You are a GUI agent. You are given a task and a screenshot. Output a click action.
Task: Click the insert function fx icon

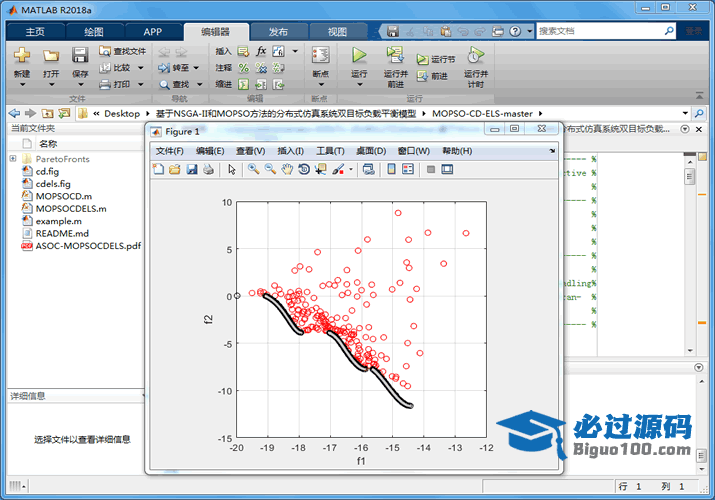click(261, 51)
